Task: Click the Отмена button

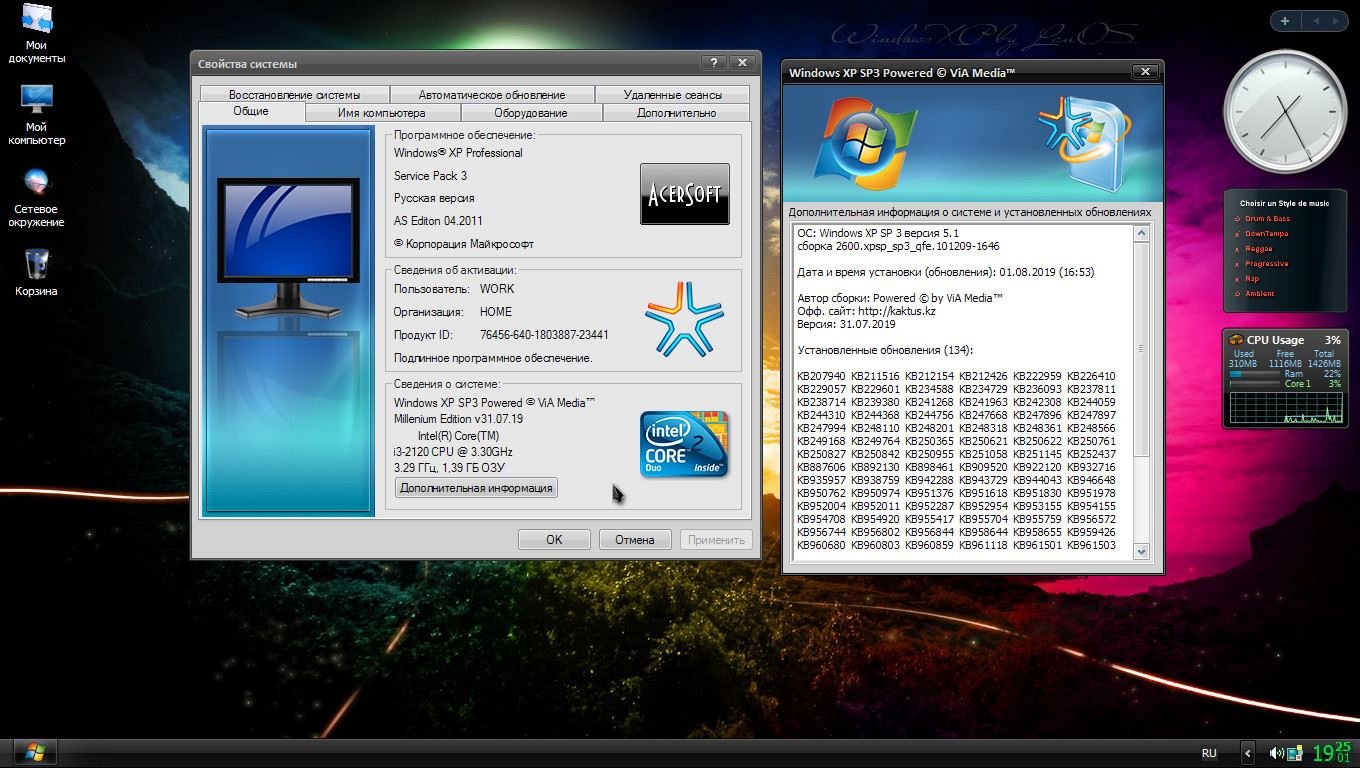Action: point(635,539)
